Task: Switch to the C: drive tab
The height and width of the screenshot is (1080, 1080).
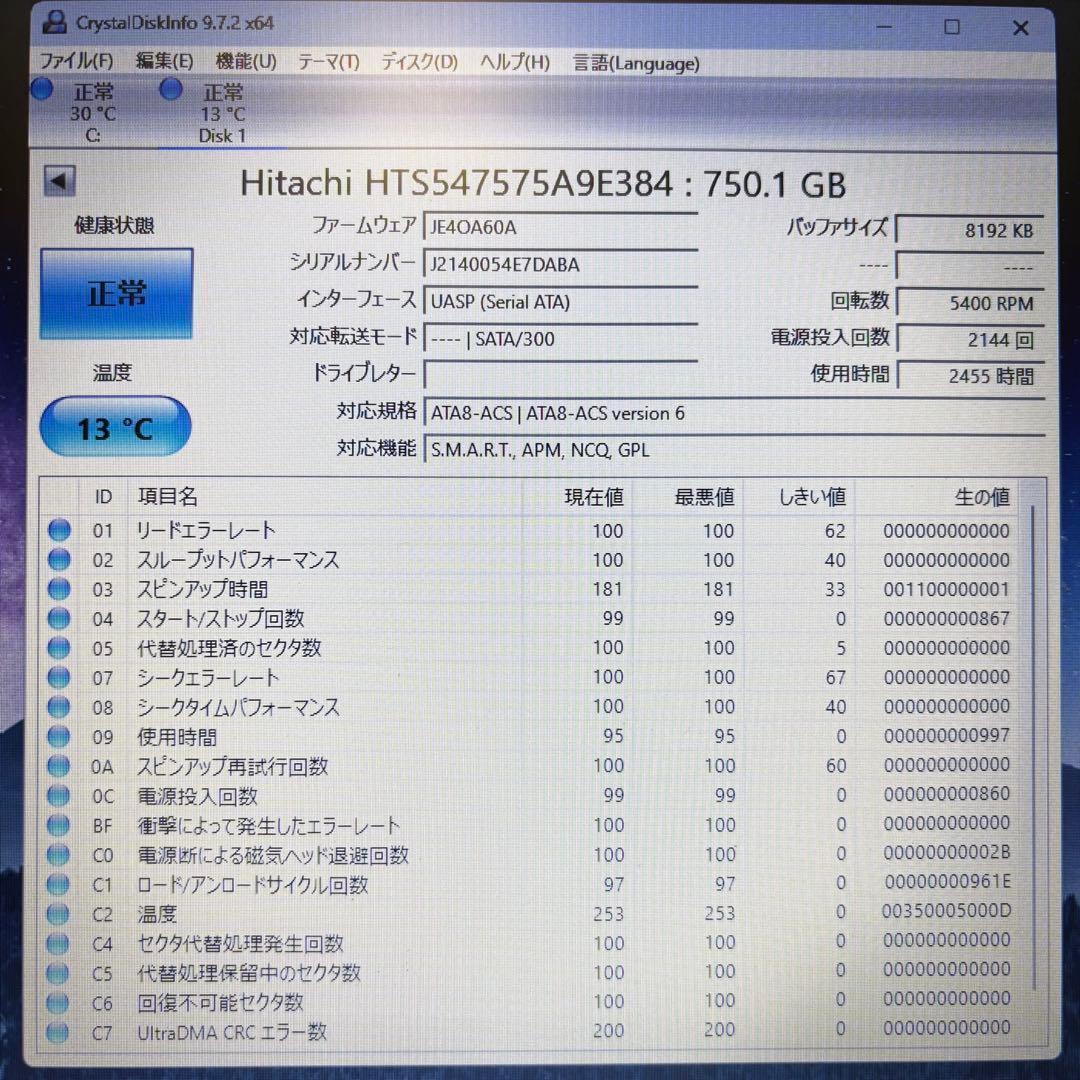Action: [x=92, y=110]
